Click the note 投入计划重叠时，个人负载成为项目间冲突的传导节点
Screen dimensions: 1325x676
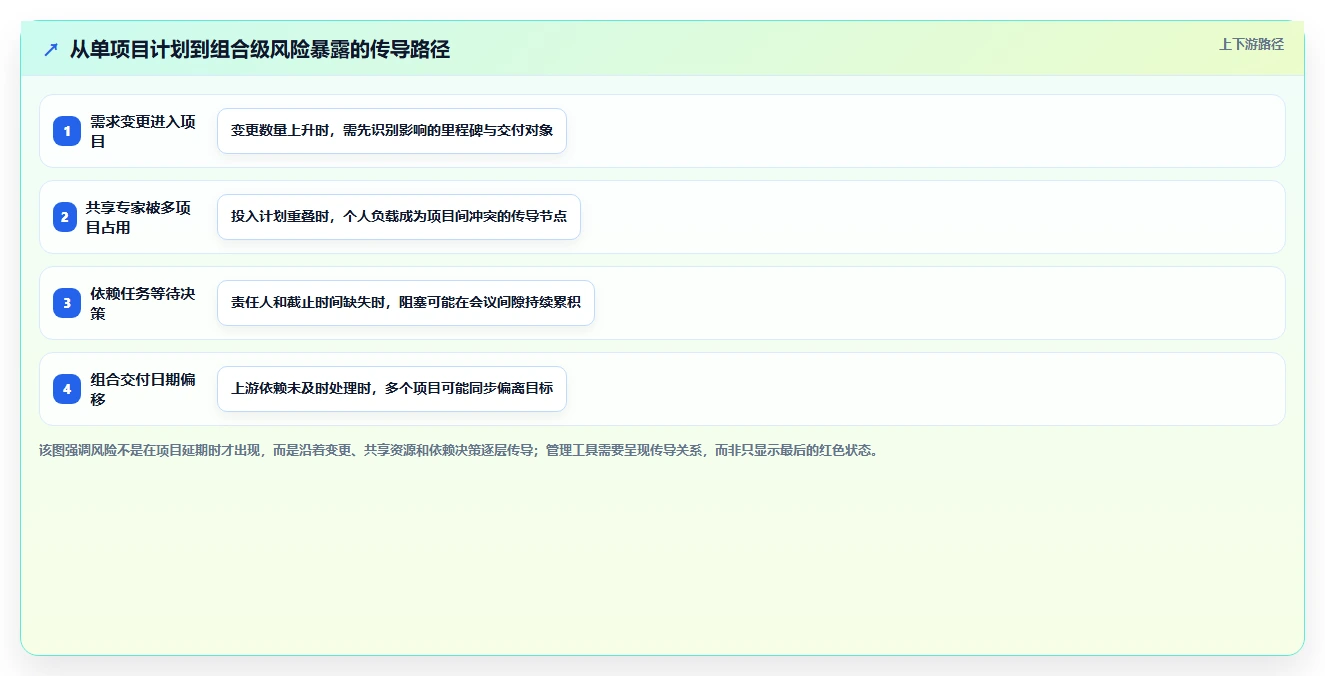[x=399, y=217]
